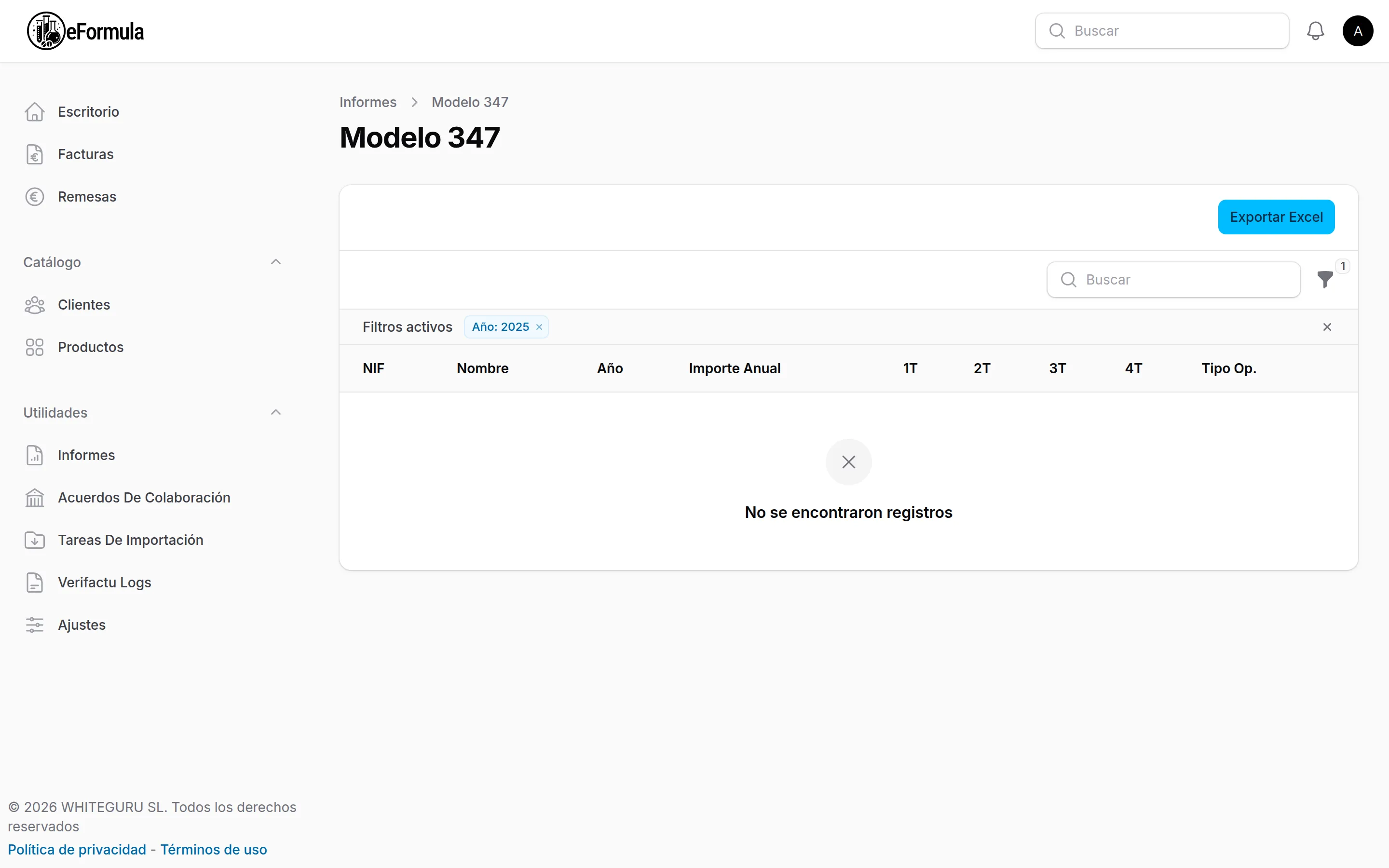Click the Nombre column header
The width and height of the screenshot is (1389, 868).
point(482,368)
